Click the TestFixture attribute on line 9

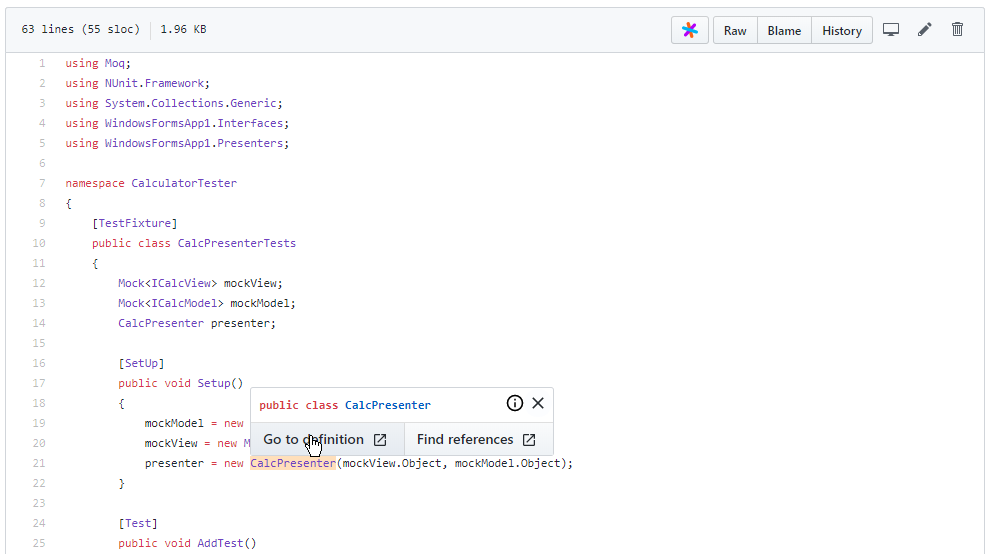coord(134,223)
